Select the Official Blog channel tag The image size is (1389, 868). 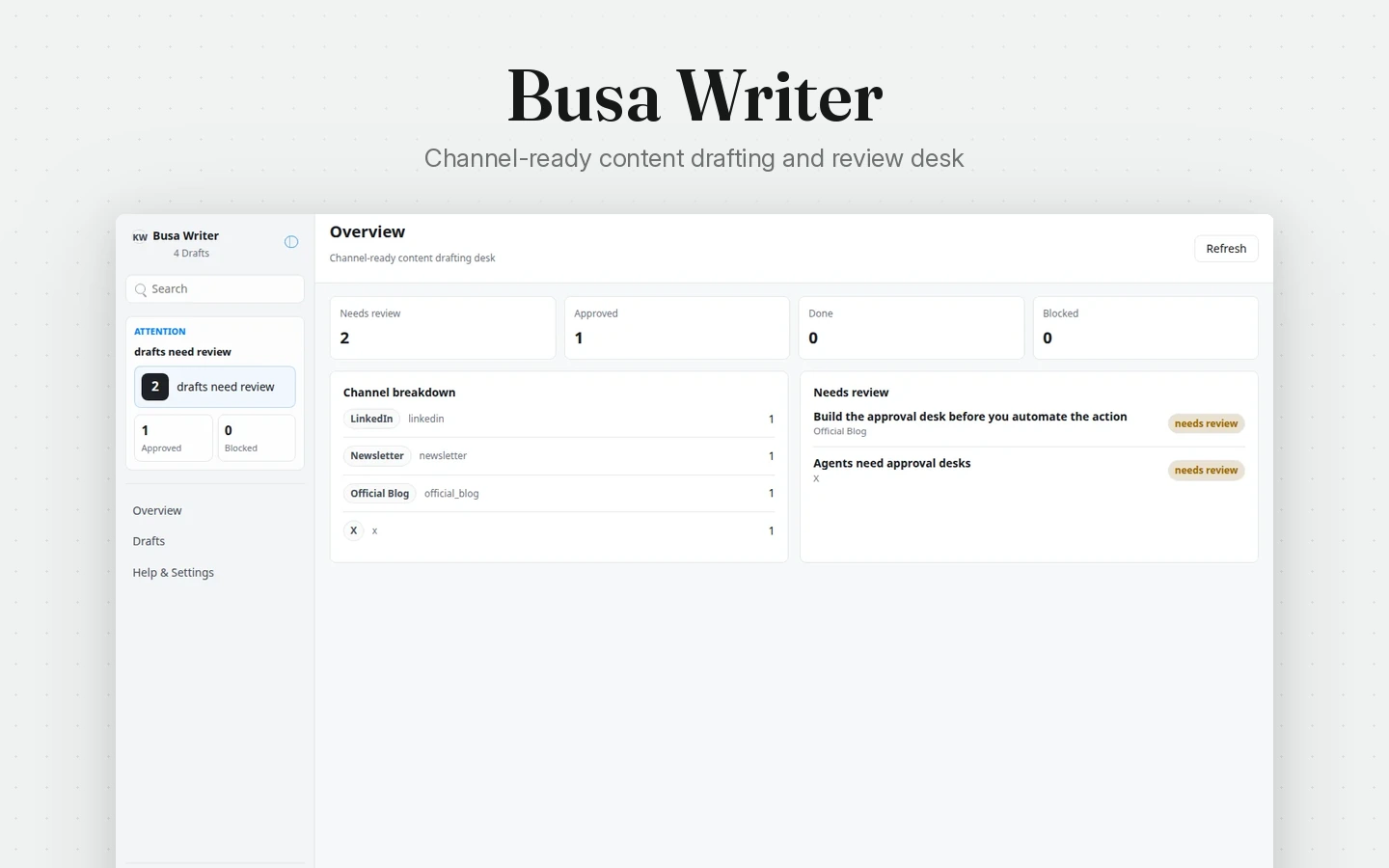[x=380, y=494]
